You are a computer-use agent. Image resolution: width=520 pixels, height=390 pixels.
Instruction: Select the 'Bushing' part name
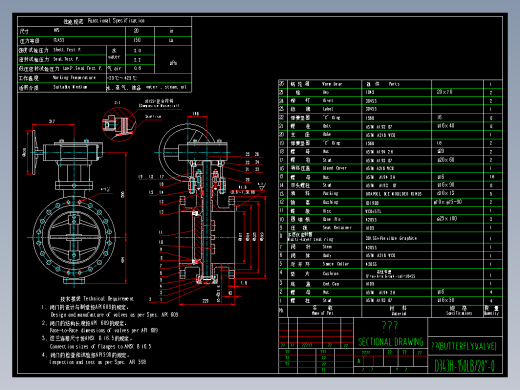(x=330, y=202)
